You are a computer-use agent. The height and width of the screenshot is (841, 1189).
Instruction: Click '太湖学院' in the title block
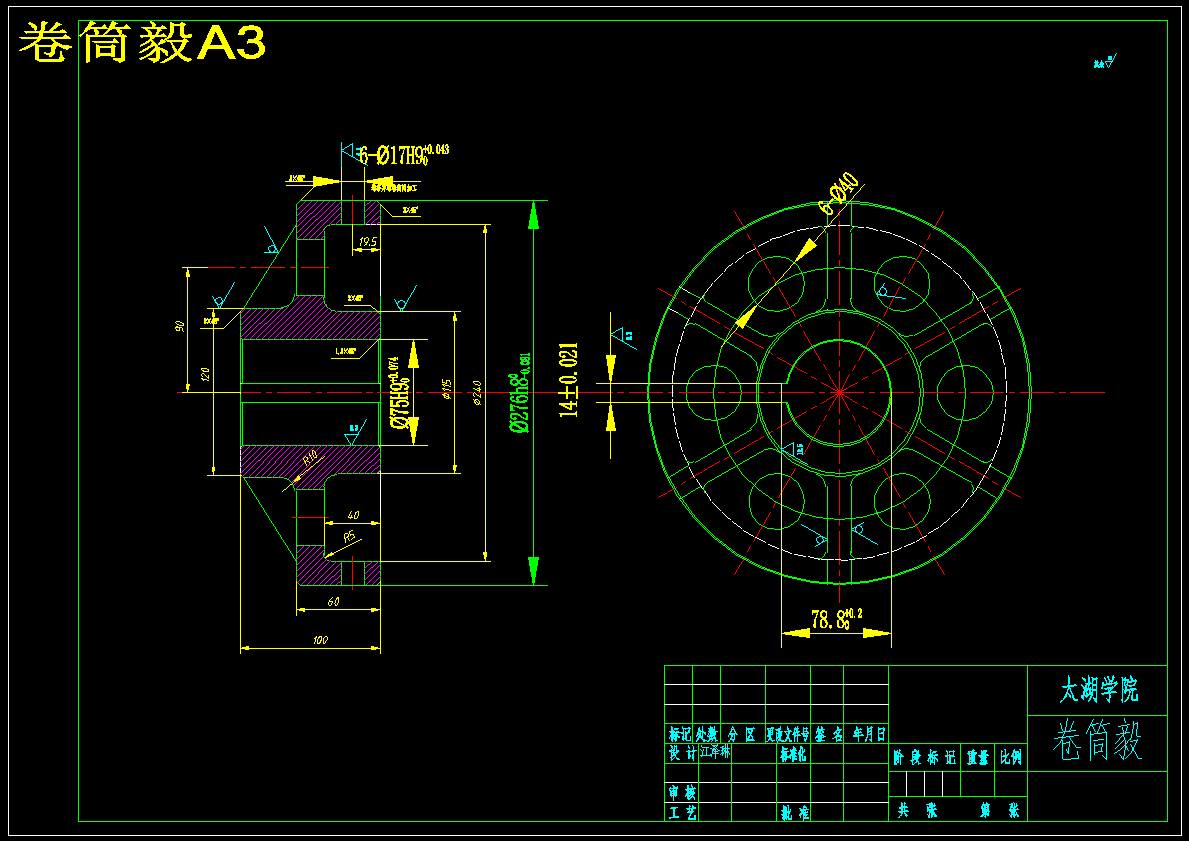(x=1099, y=691)
